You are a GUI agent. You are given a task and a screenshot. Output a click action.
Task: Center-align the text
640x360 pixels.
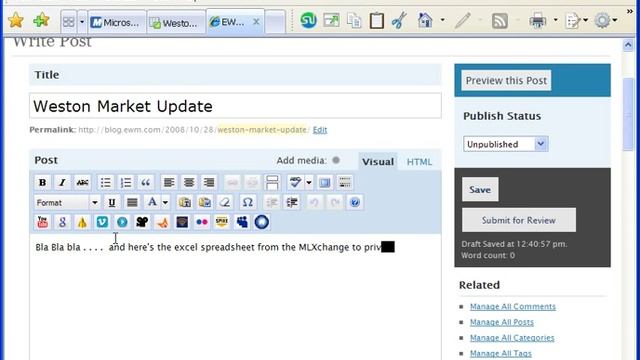[x=189, y=182]
